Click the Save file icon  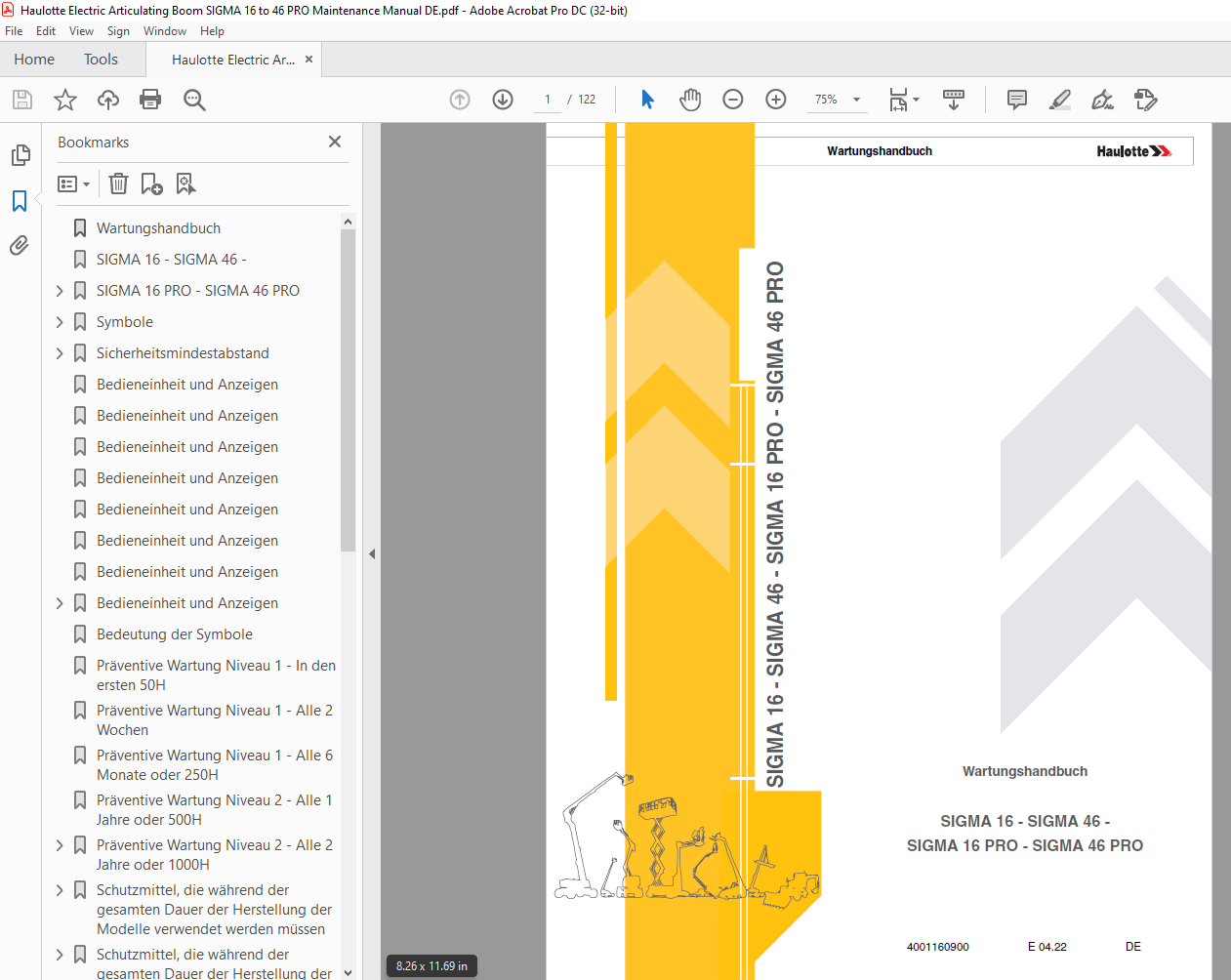22,100
